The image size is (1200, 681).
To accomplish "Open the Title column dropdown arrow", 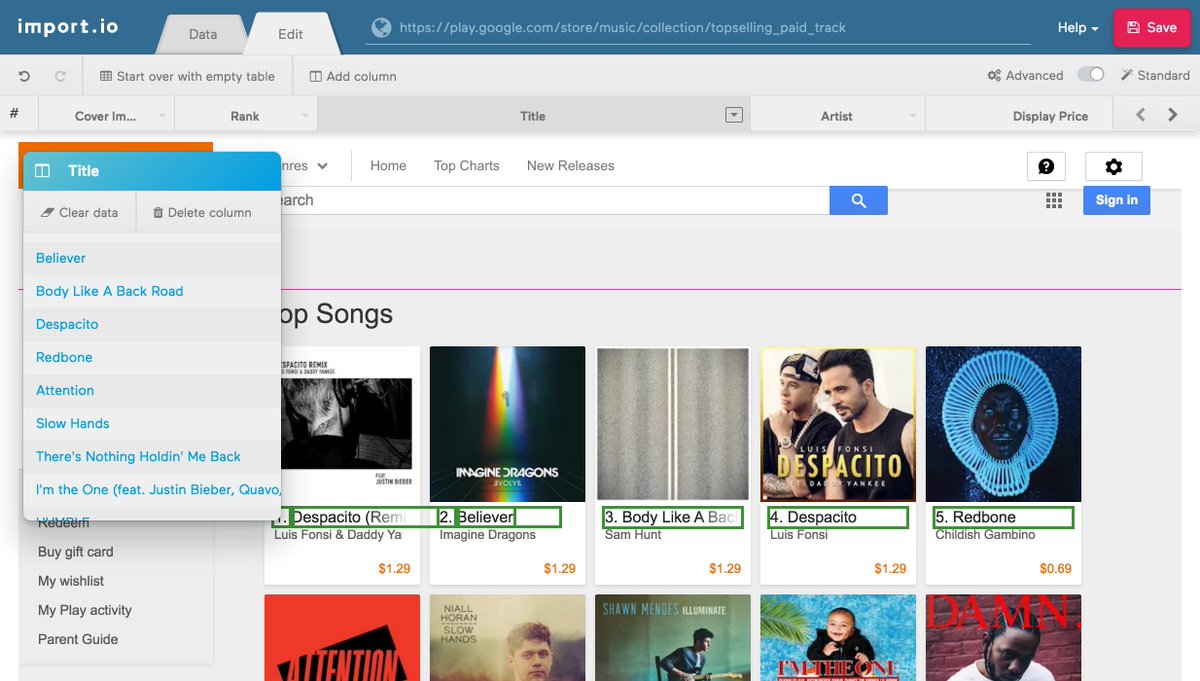I will [x=734, y=115].
